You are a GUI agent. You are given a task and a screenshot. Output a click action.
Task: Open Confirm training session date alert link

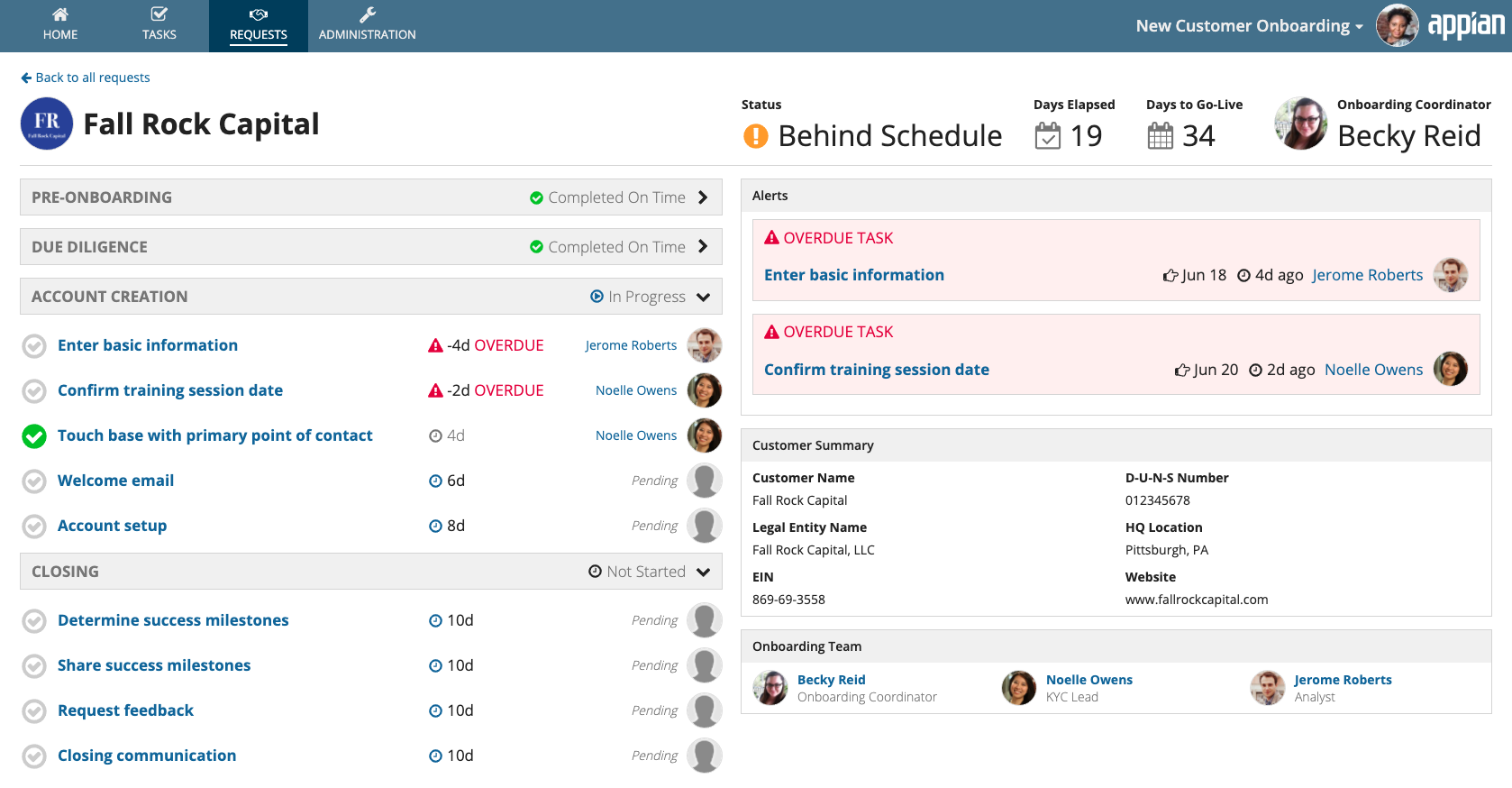[x=877, y=370]
